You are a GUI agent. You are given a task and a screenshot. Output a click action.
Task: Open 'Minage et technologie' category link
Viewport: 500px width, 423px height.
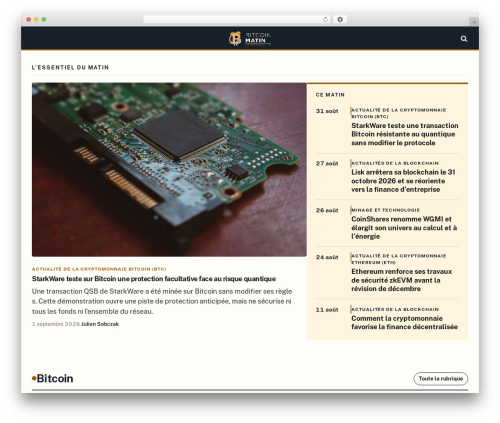pyautogui.click(x=386, y=210)
